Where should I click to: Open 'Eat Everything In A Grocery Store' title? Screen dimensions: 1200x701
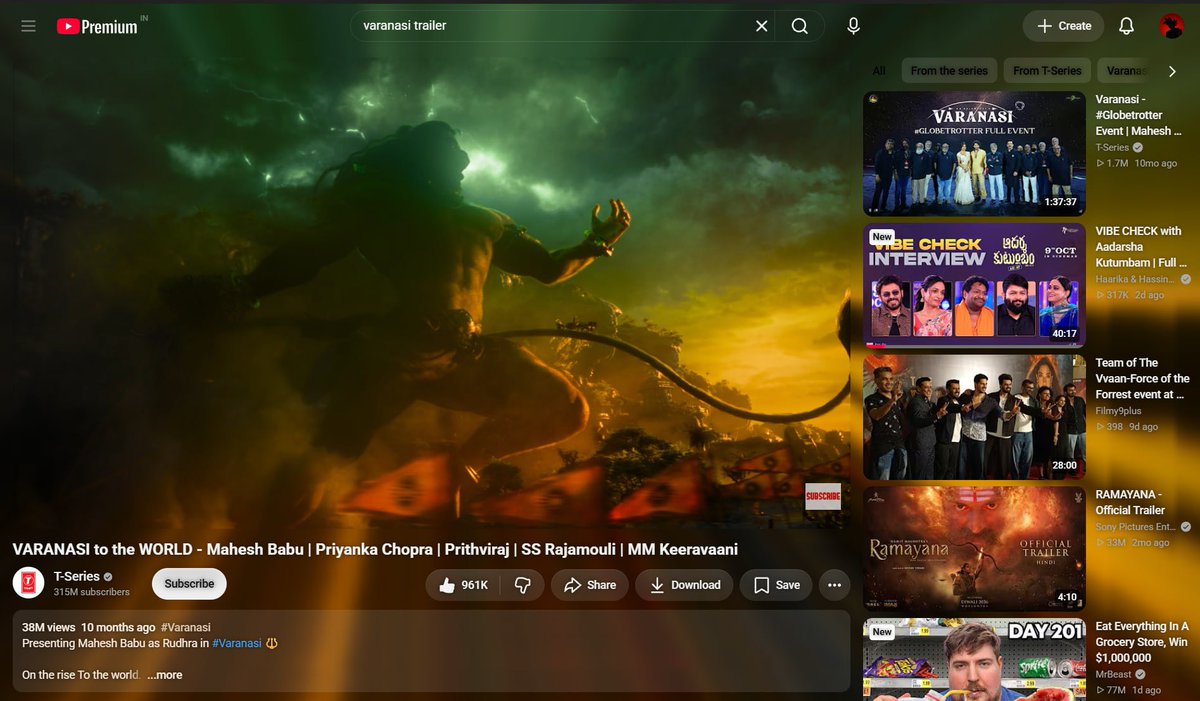point(1142,642)
